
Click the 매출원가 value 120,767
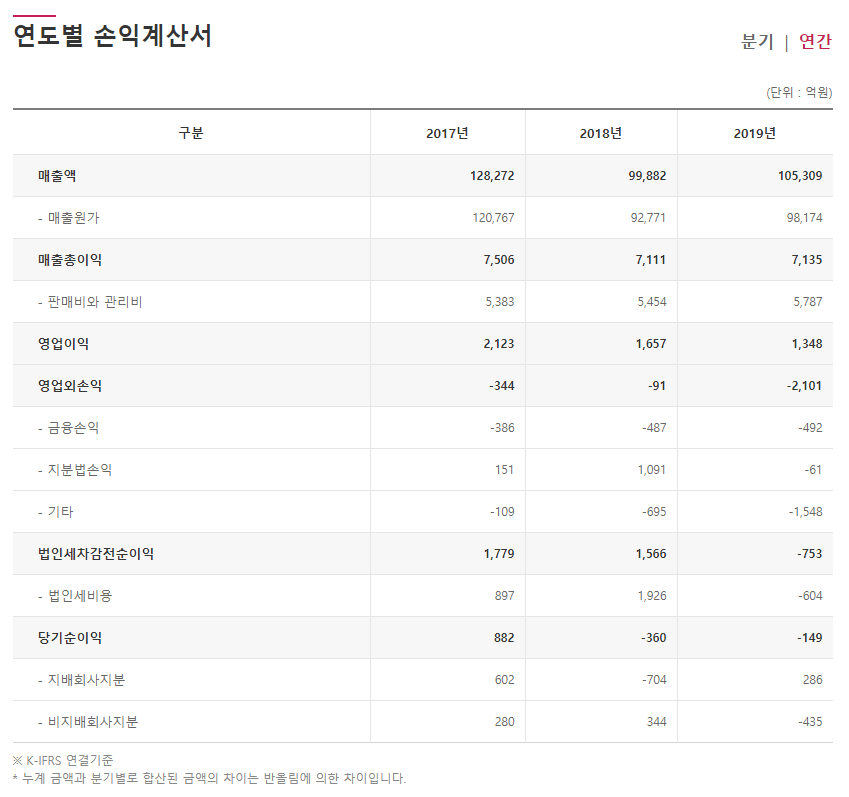pyautogui.click(x=493, y=218)
